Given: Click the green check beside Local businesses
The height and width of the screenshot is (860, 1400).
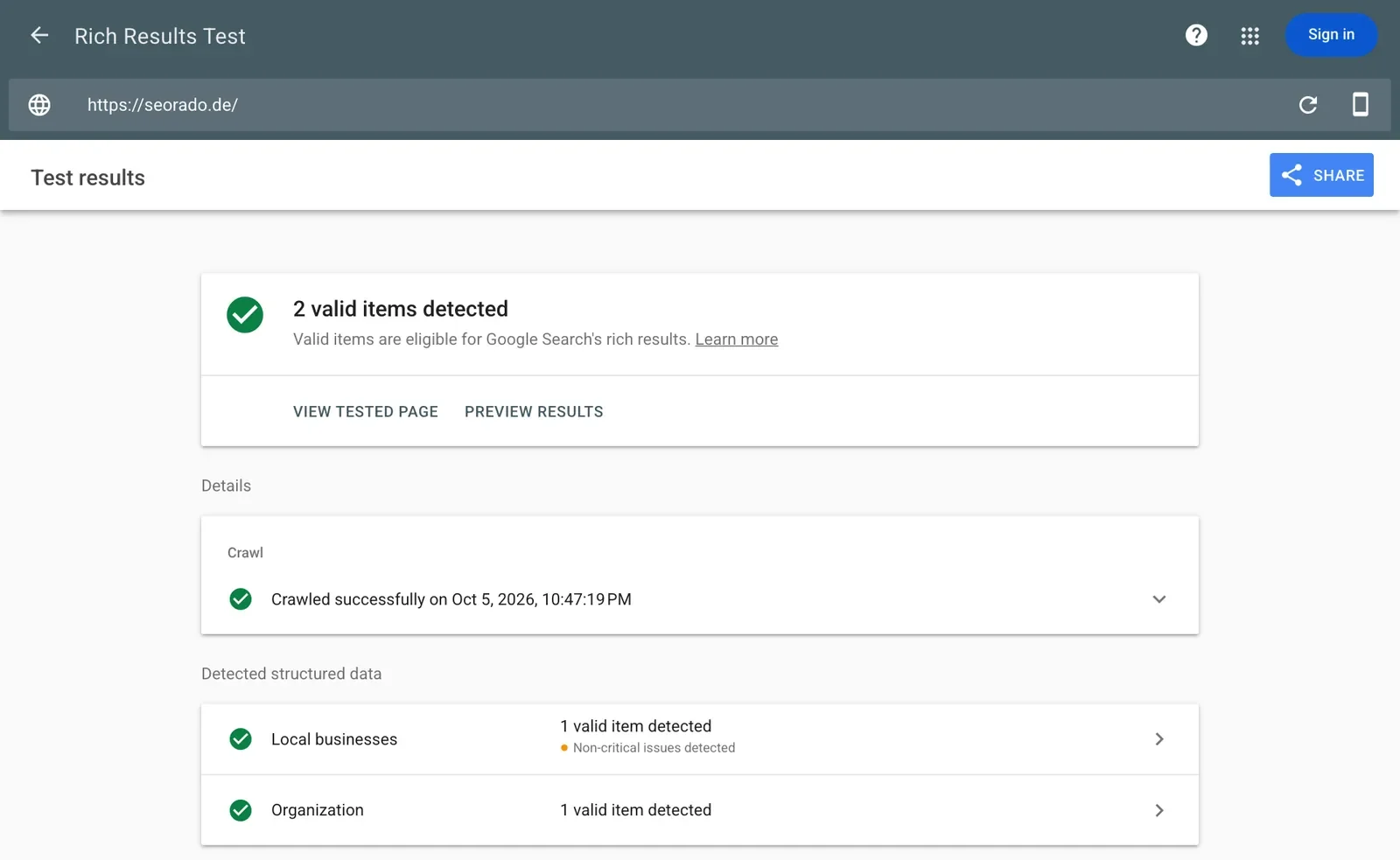Looking at the screenshot, I should 241,739.
